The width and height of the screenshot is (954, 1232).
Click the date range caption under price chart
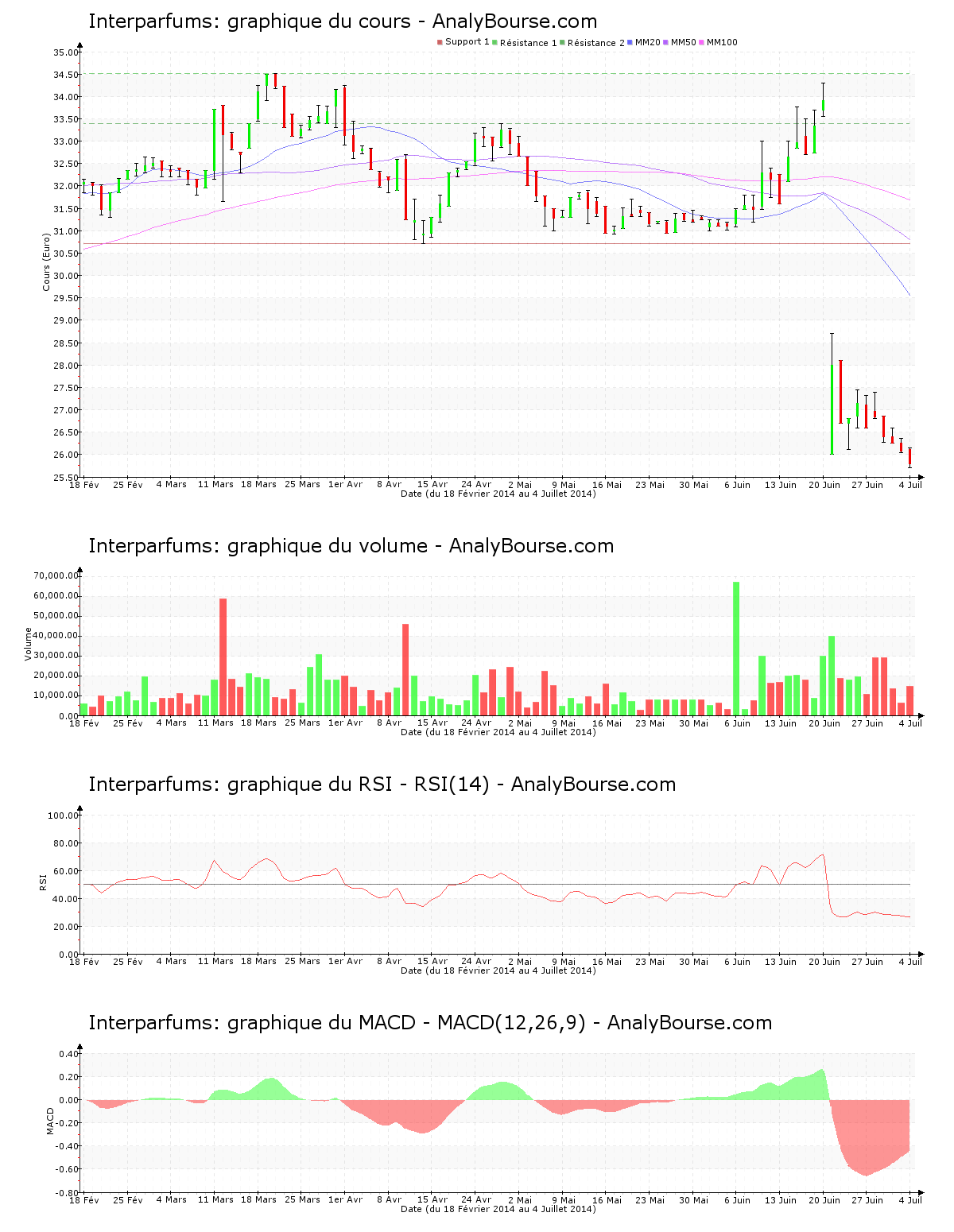(x=498, y=494)
